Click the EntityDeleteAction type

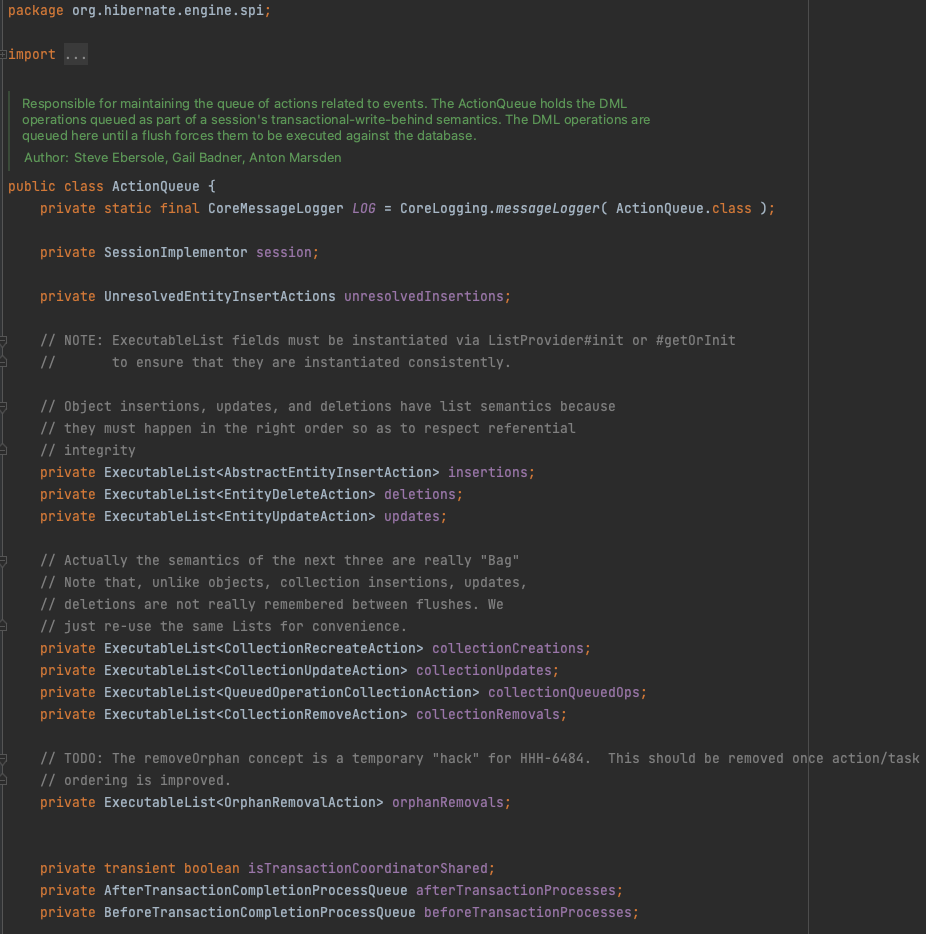coord(295,494)
